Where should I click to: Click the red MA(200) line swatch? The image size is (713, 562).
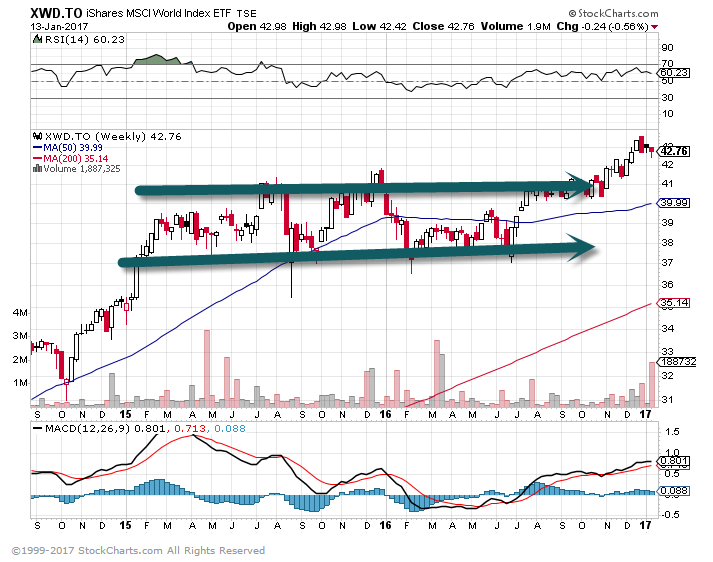[x=37, y=158]
